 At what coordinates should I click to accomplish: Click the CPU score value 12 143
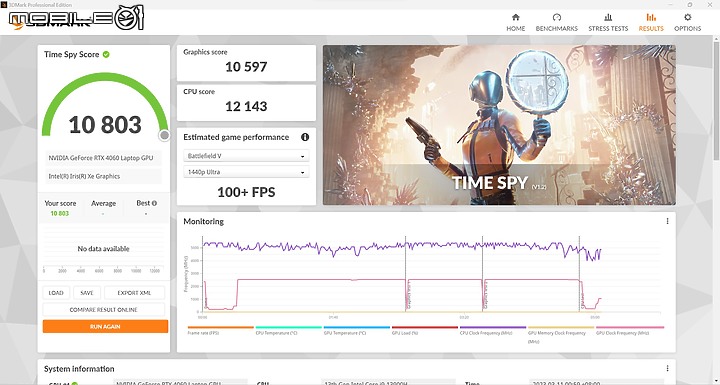[x=246, y=107]
